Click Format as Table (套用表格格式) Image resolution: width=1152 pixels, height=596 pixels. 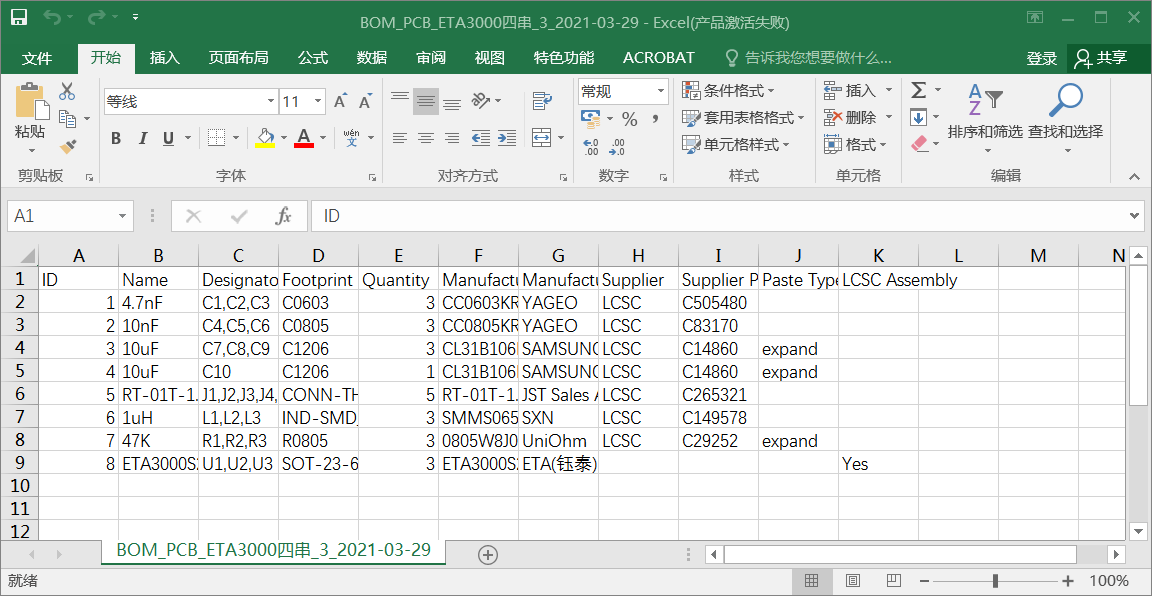[743, 118]
